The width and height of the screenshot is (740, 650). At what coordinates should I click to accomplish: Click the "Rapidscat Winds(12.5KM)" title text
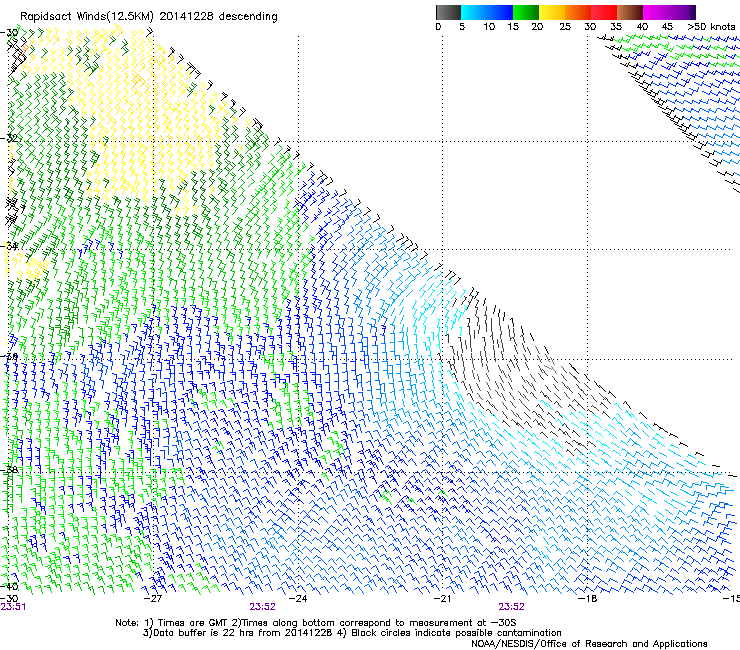coord(87,17)
